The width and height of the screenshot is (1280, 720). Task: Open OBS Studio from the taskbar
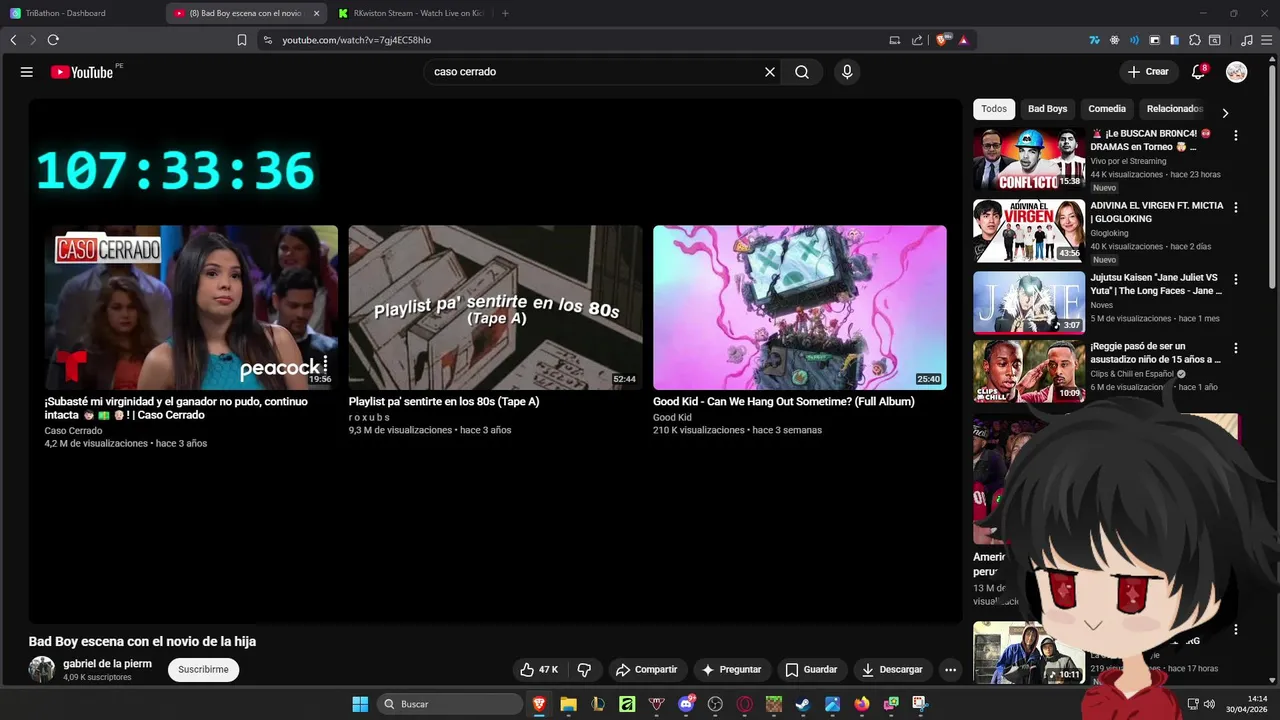(715, 704)
